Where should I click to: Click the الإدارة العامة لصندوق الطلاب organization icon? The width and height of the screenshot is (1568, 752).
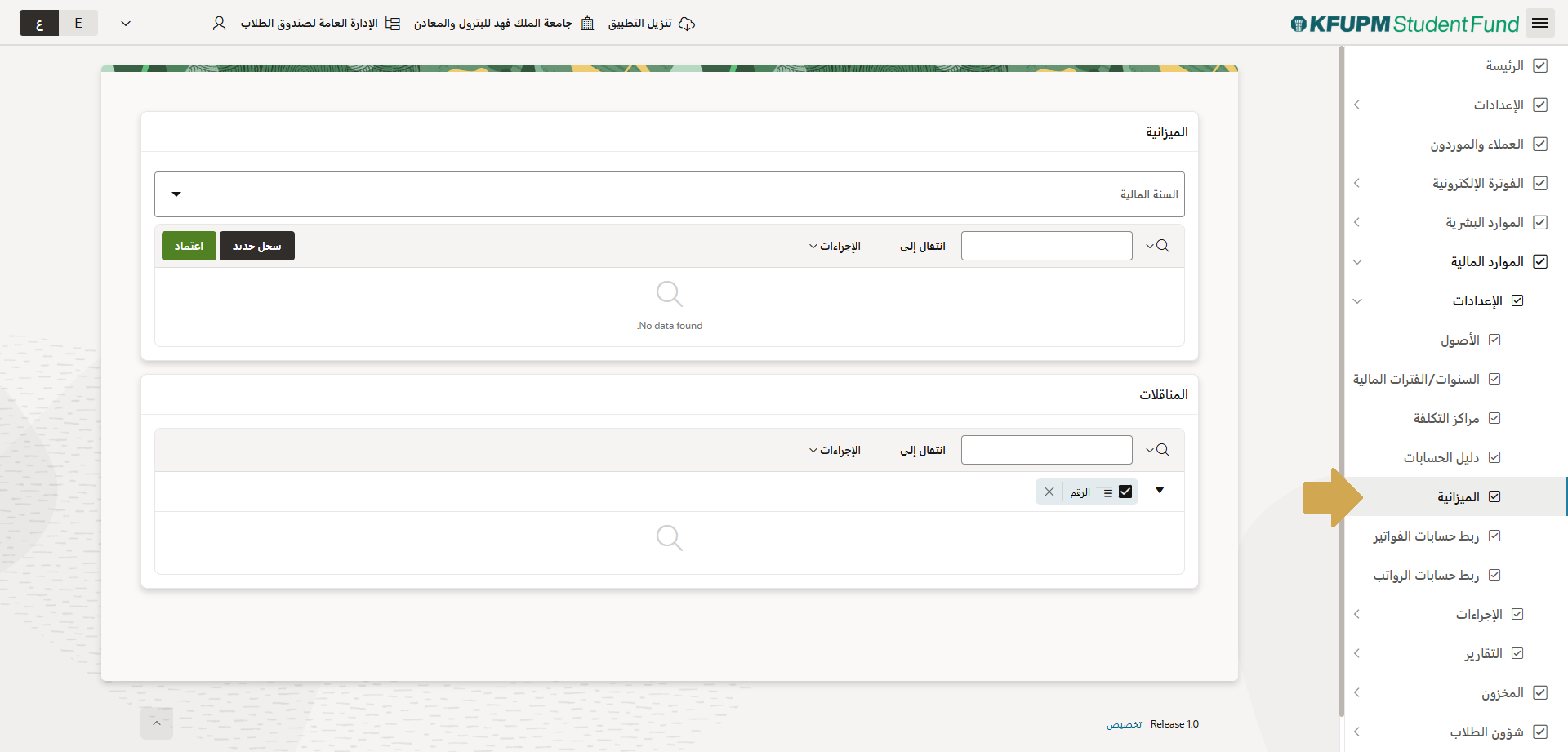coord(393,24)
